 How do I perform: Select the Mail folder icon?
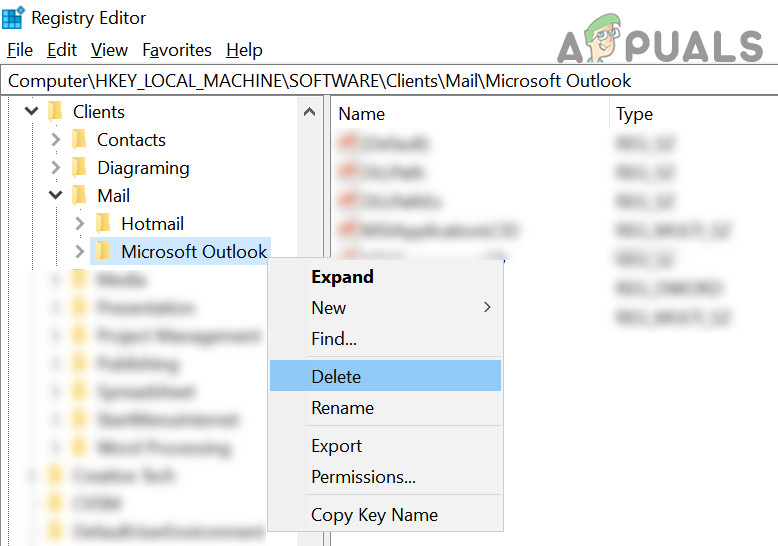[x=79, y=195]
